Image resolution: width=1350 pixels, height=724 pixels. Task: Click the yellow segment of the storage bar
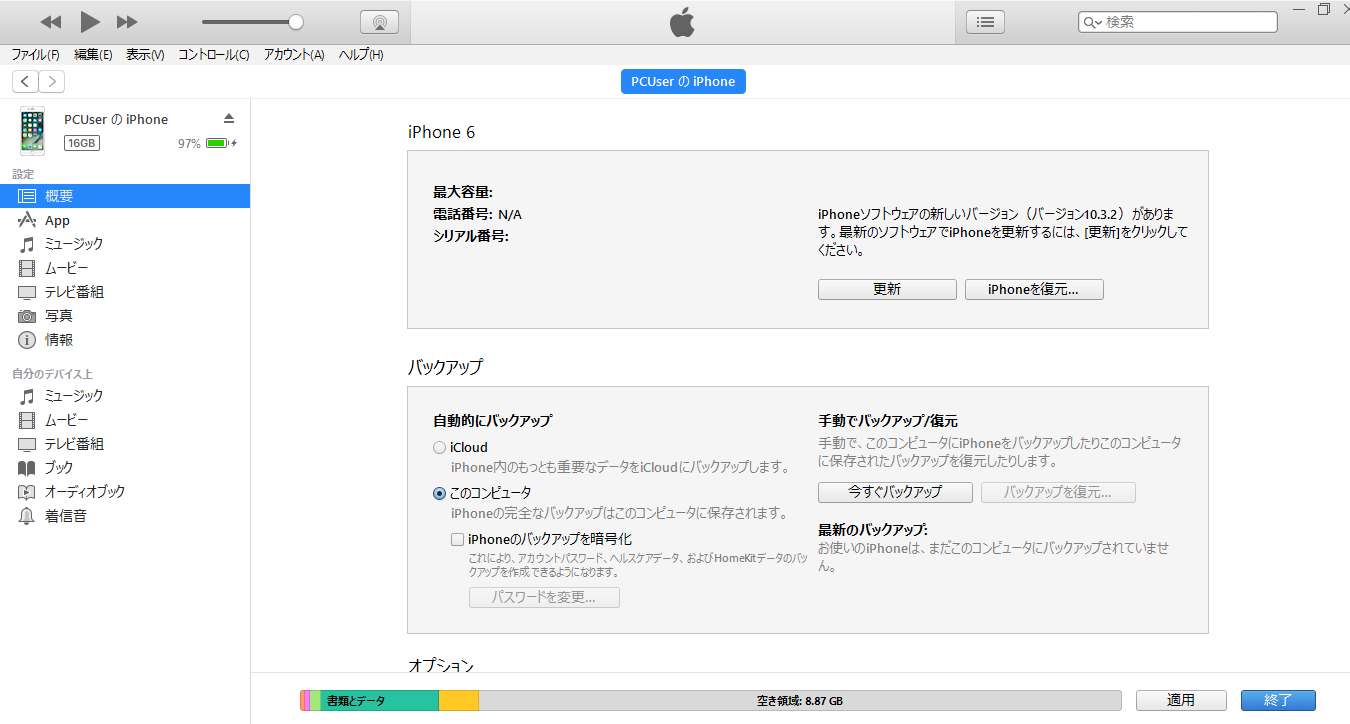459,701
